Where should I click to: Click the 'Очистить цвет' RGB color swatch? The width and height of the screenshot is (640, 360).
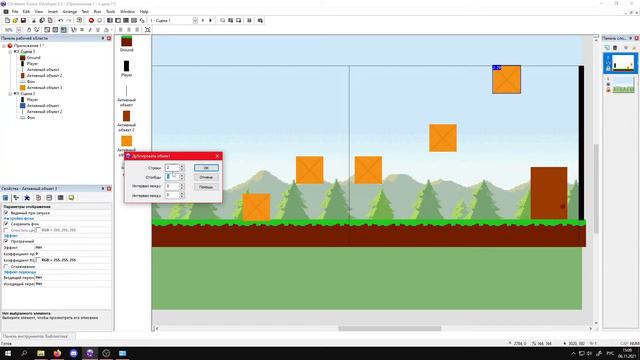point(38,230)
